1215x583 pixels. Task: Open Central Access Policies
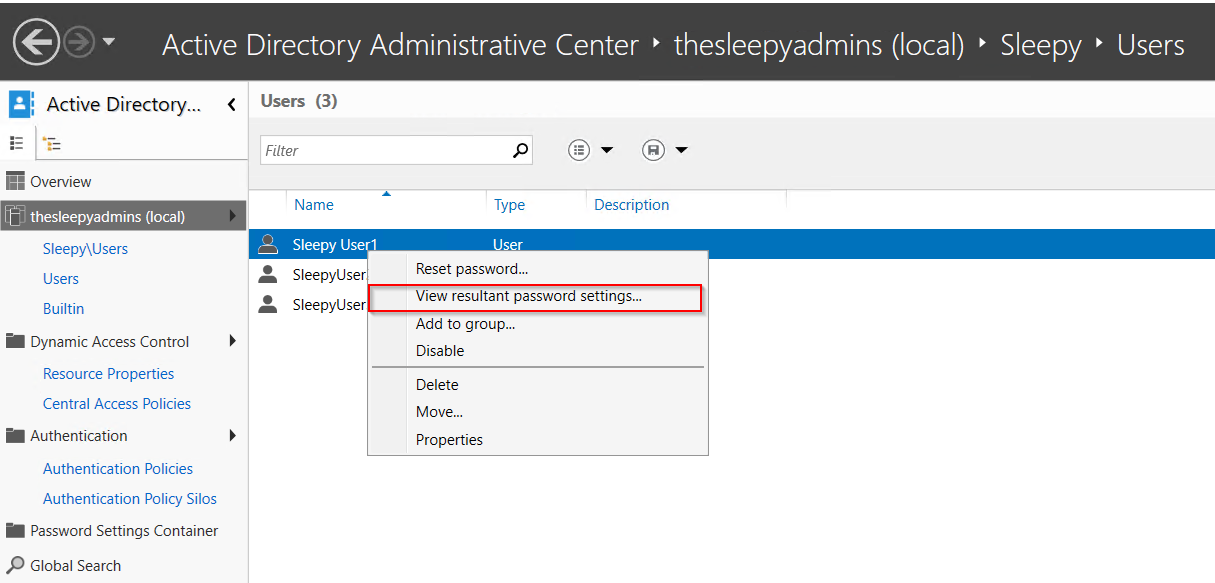tap(117, 403)
